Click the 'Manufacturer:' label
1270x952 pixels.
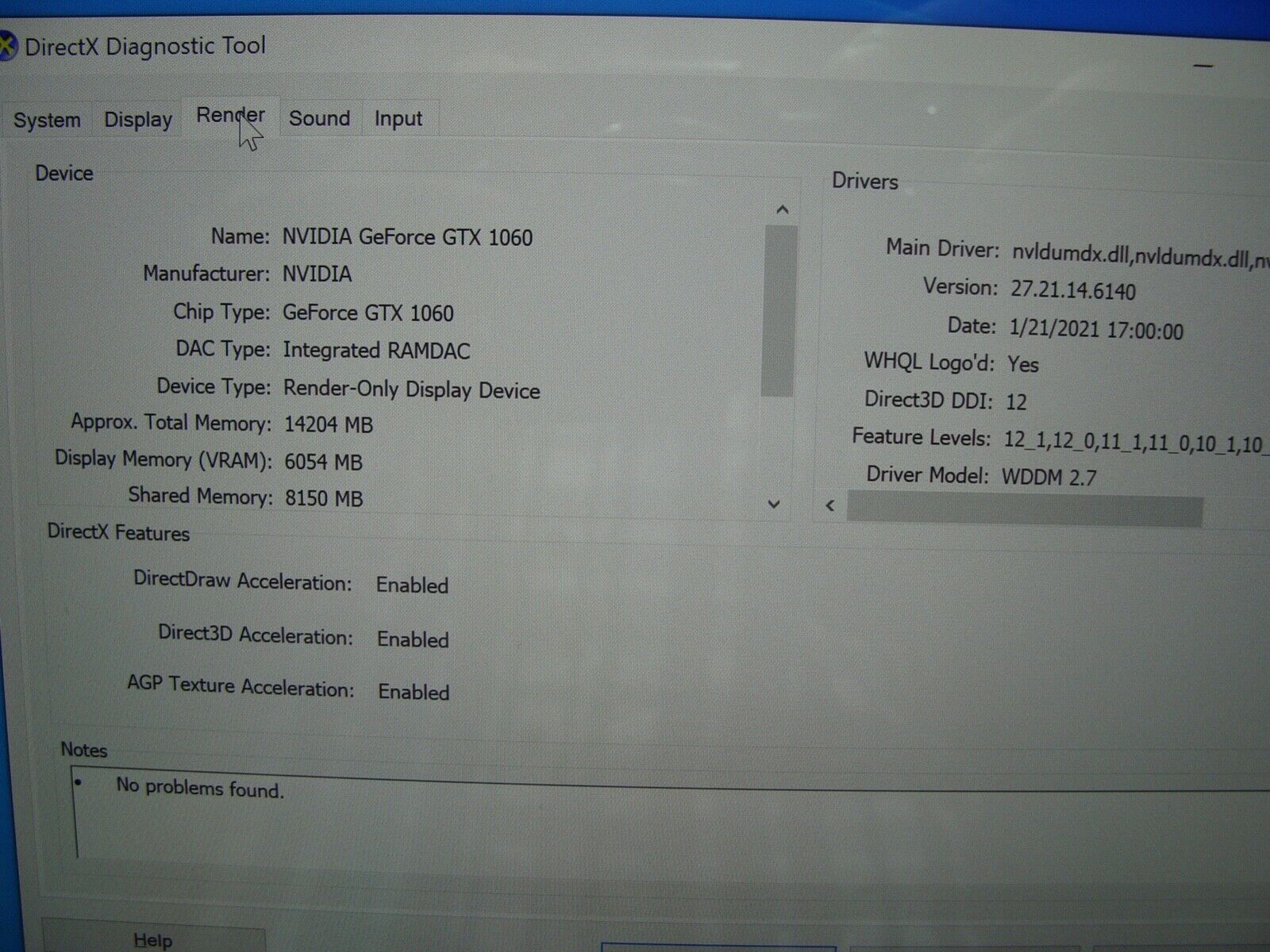click(x=206, y=274)
